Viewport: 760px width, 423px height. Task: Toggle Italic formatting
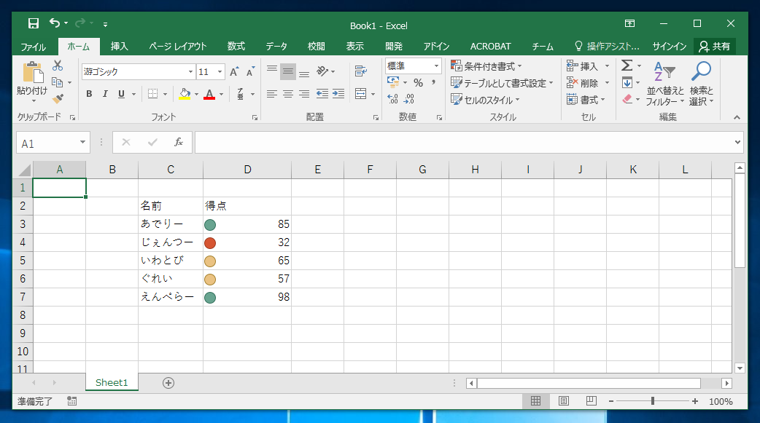point(105,94)
